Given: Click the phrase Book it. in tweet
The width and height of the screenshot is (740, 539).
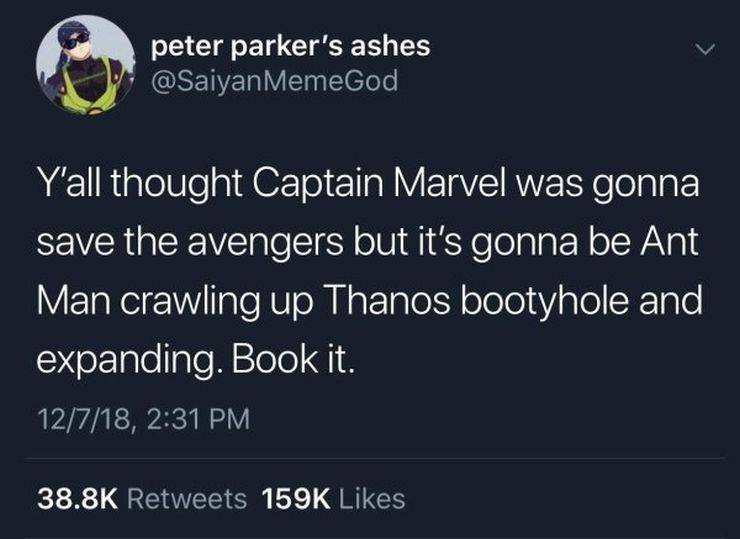Looking at the screenshot, I should (292, 360).
